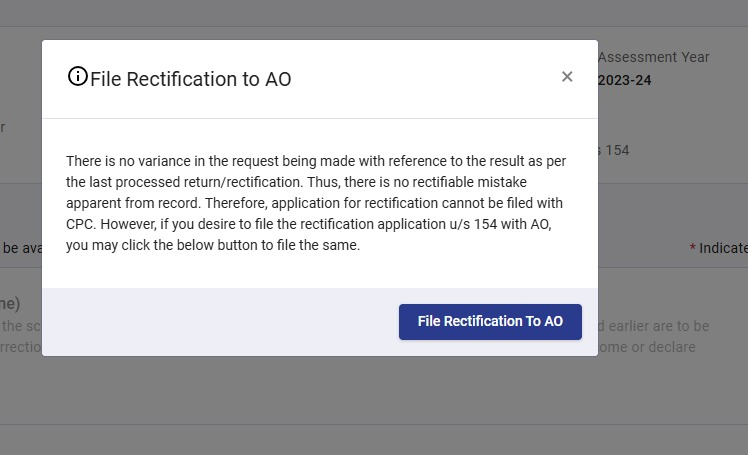The image size is (748, 455).
Task: Click the 2023-24 assessment year value
Action: point(625,80)
